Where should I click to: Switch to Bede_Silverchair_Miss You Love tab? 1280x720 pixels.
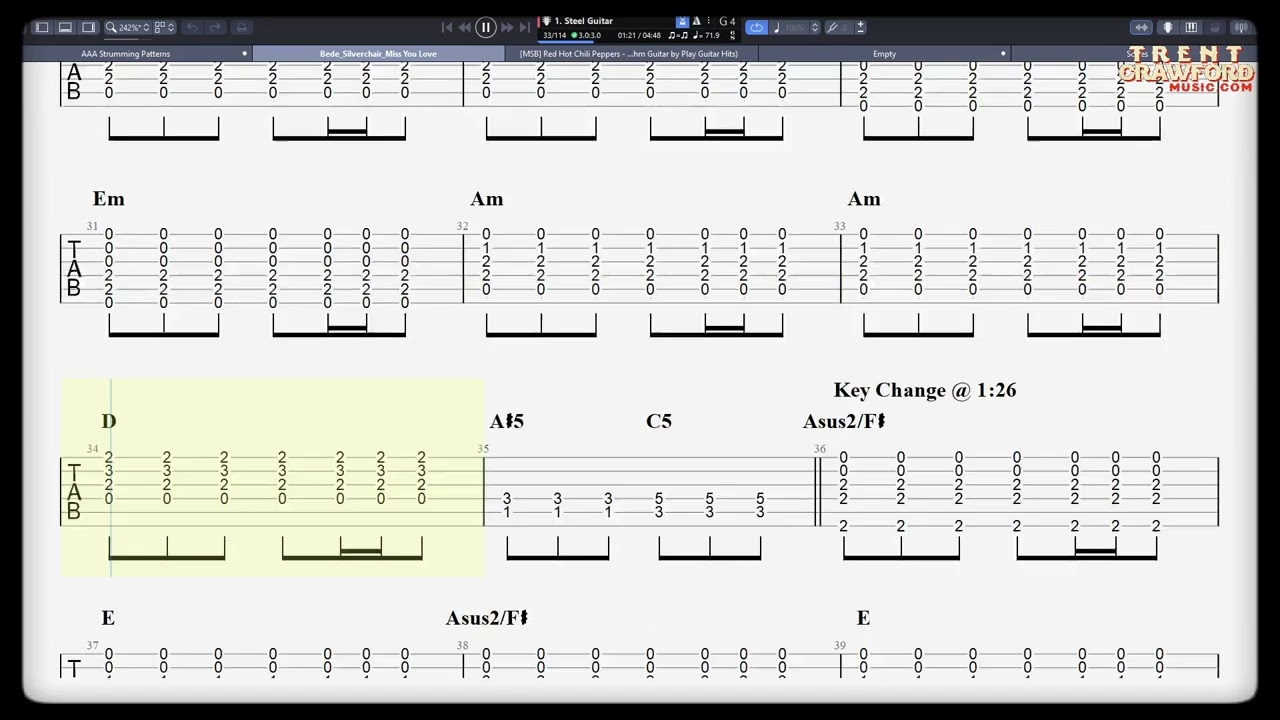click(x=378, y=54)
